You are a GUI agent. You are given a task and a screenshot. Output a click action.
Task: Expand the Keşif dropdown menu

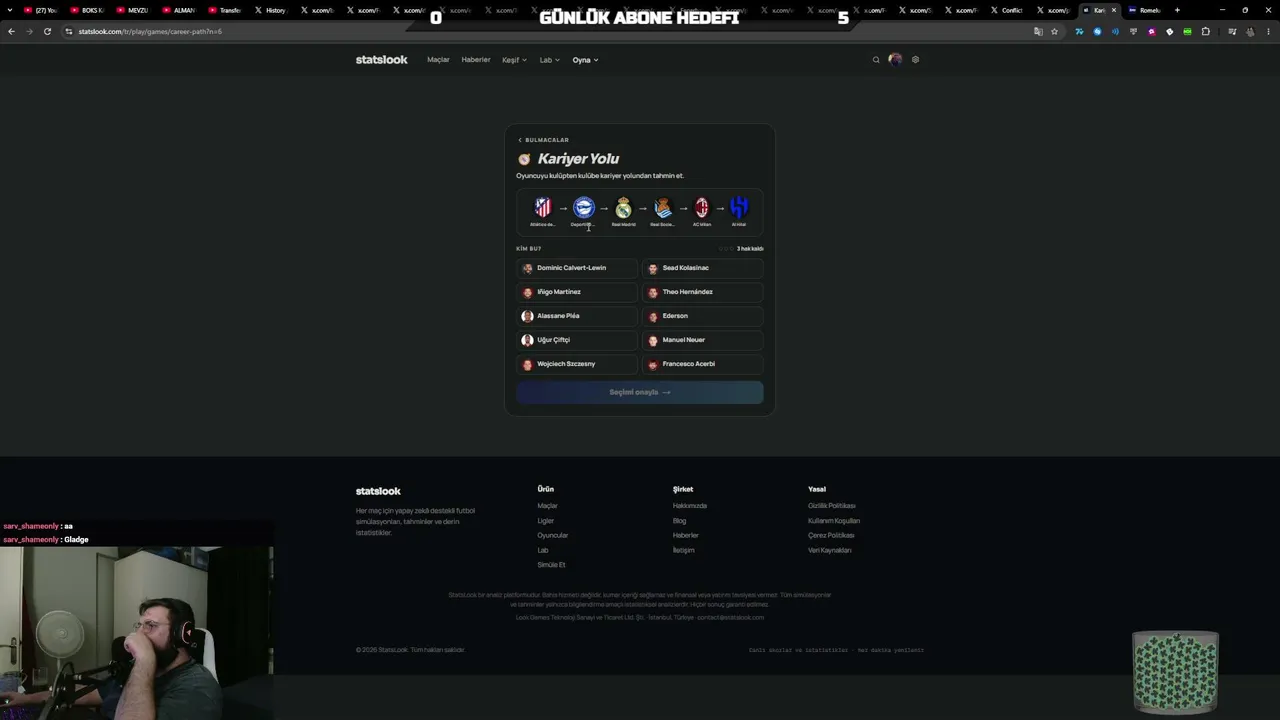514,60
